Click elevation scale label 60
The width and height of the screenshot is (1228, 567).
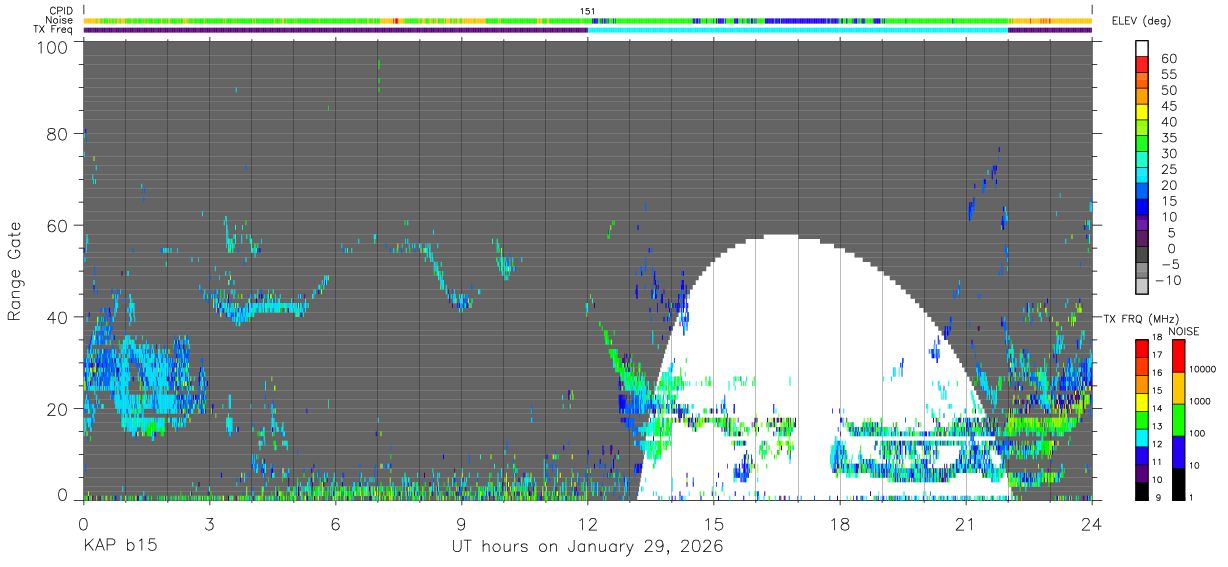coord(1169,58)
